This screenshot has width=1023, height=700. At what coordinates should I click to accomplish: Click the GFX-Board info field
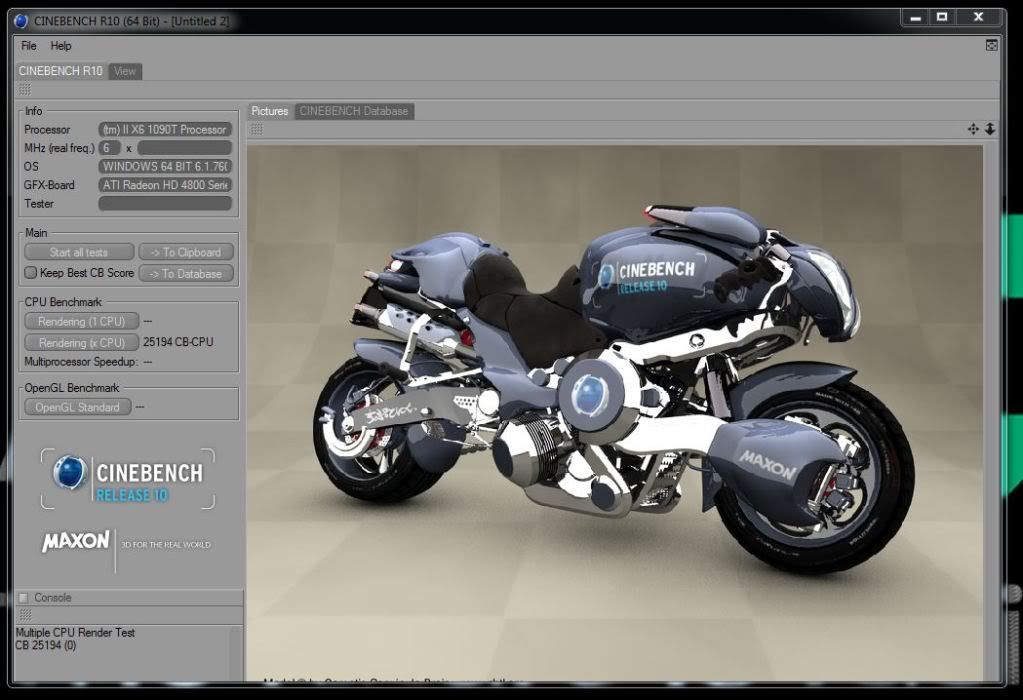165,185
